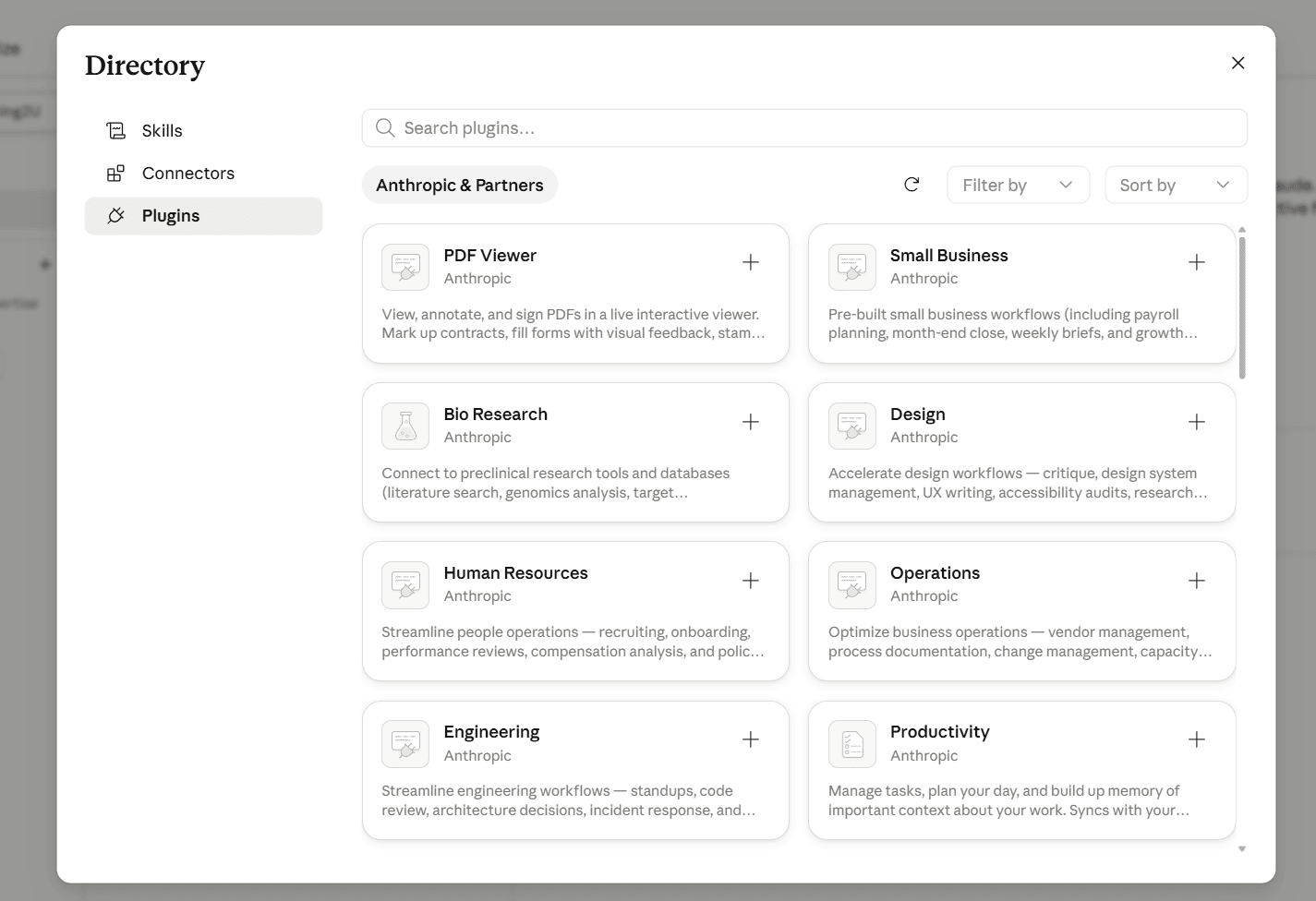Open the Sort by dropdown
Viewport: 1316px width, 901px height.
pyautogui.click(x=1176, y=185)
